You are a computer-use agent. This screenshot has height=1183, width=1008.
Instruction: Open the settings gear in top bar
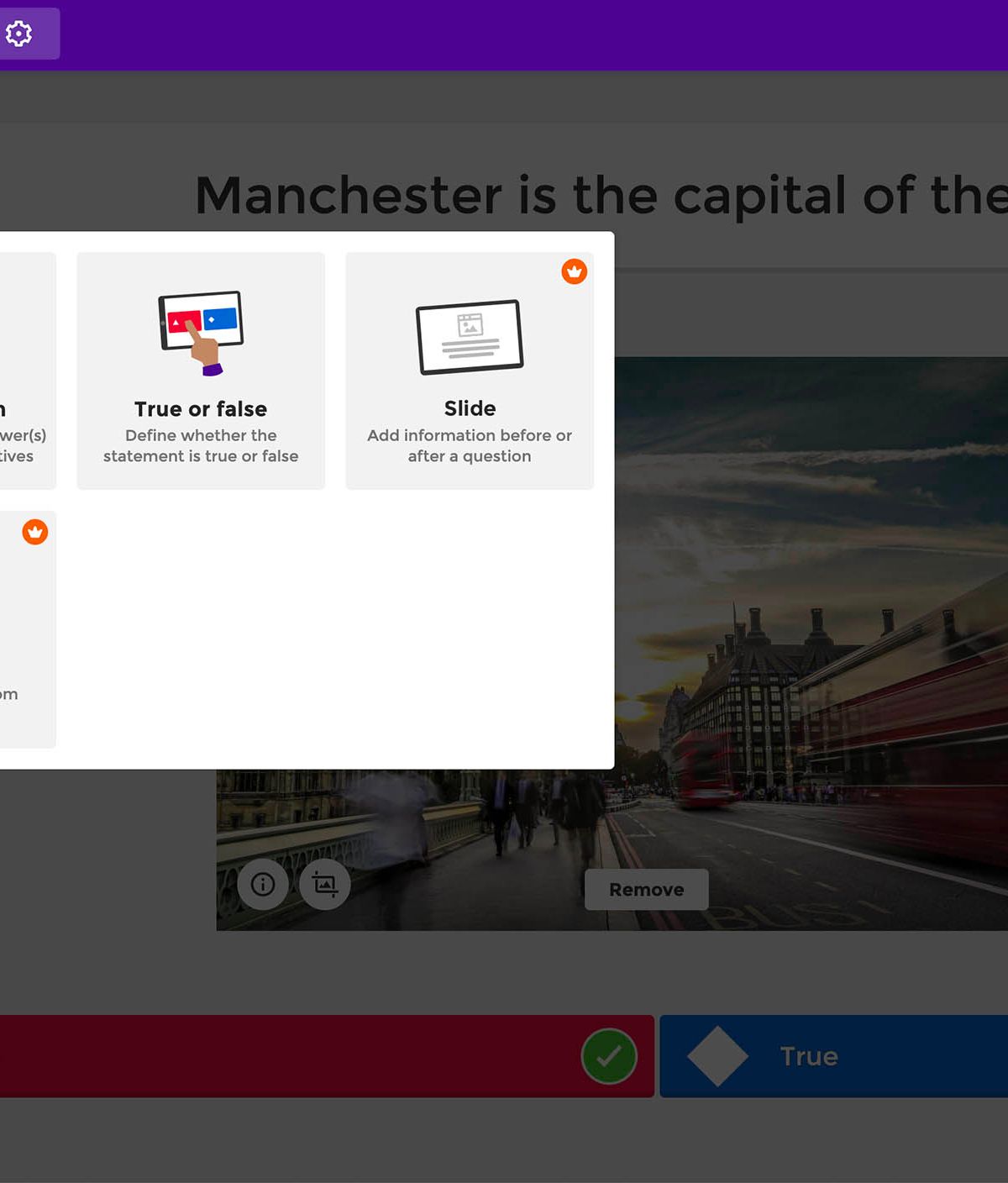click(x=19, y=34)
